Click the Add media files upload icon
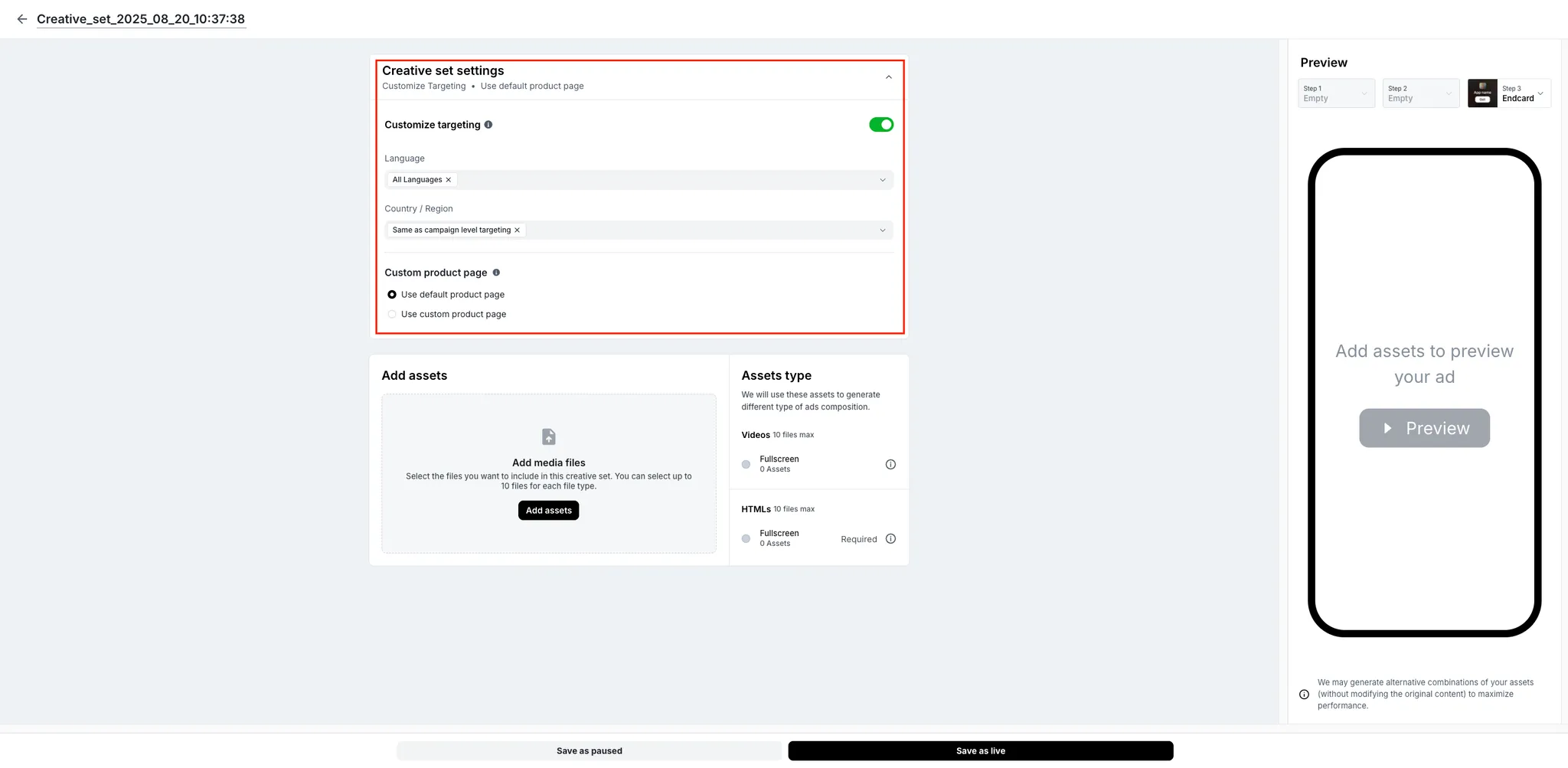The image size is (1568, 768). tap(549, 437)
